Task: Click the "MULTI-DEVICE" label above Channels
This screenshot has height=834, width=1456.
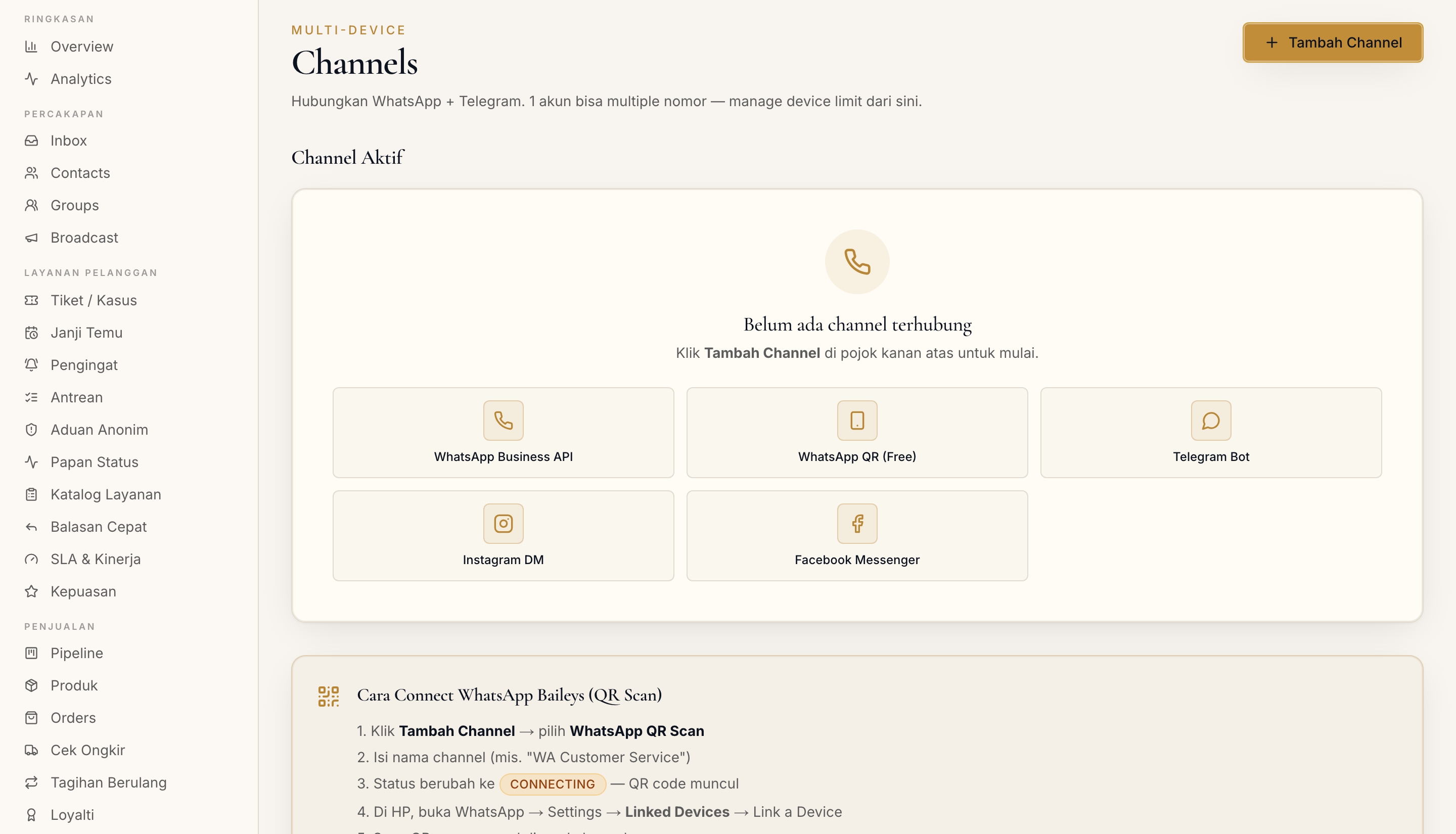Action: [x=348, y=30]
